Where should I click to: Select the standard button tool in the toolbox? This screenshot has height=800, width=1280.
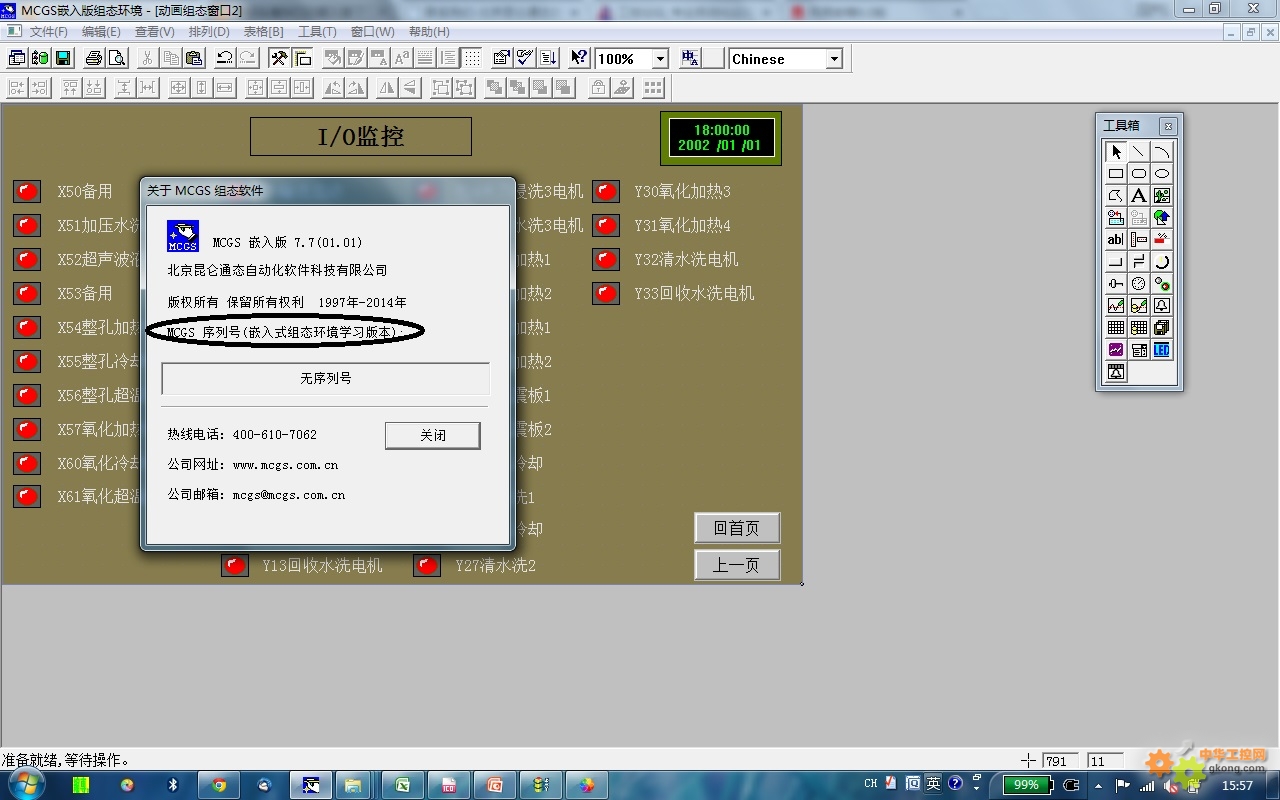click(1116, 262)
